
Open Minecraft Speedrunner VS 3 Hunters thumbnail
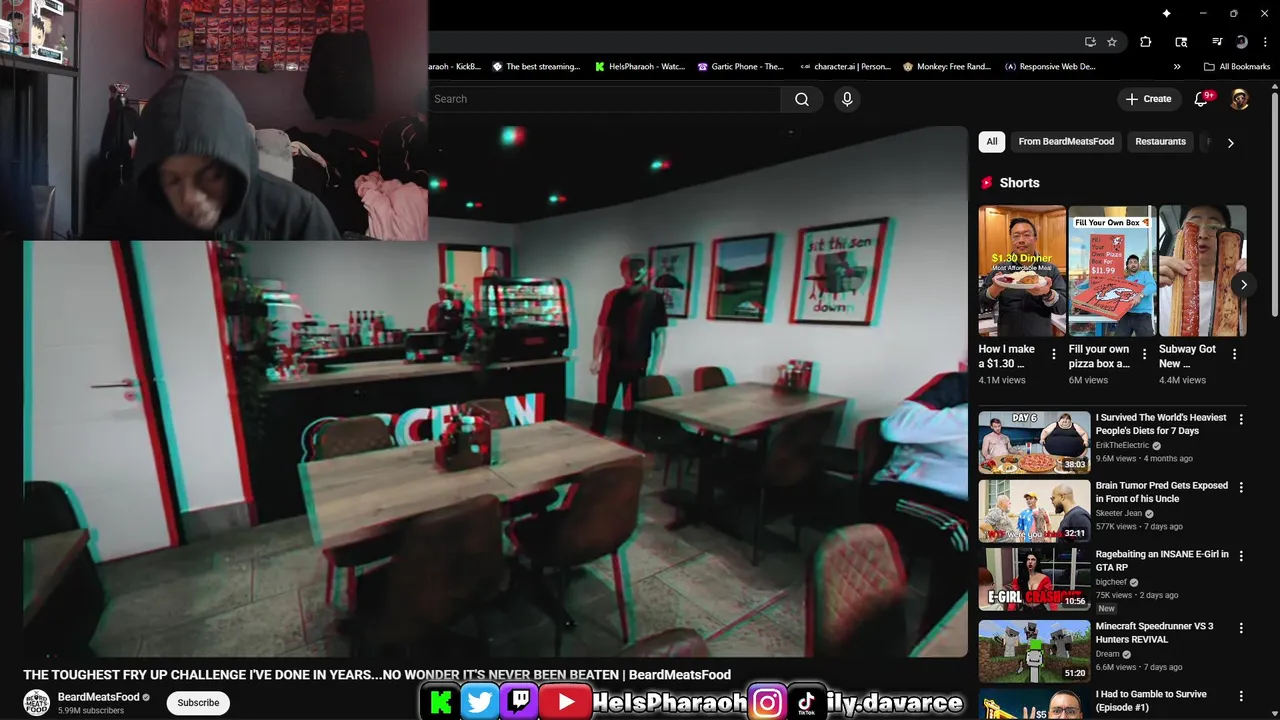[x=1034, y=651]
